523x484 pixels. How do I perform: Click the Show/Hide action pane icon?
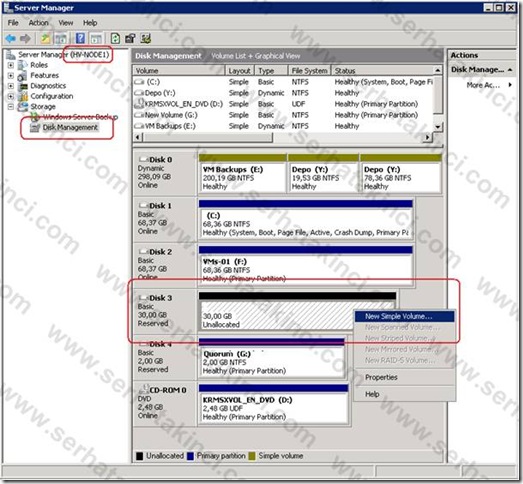pyautogui.click(x=96, y=39)
